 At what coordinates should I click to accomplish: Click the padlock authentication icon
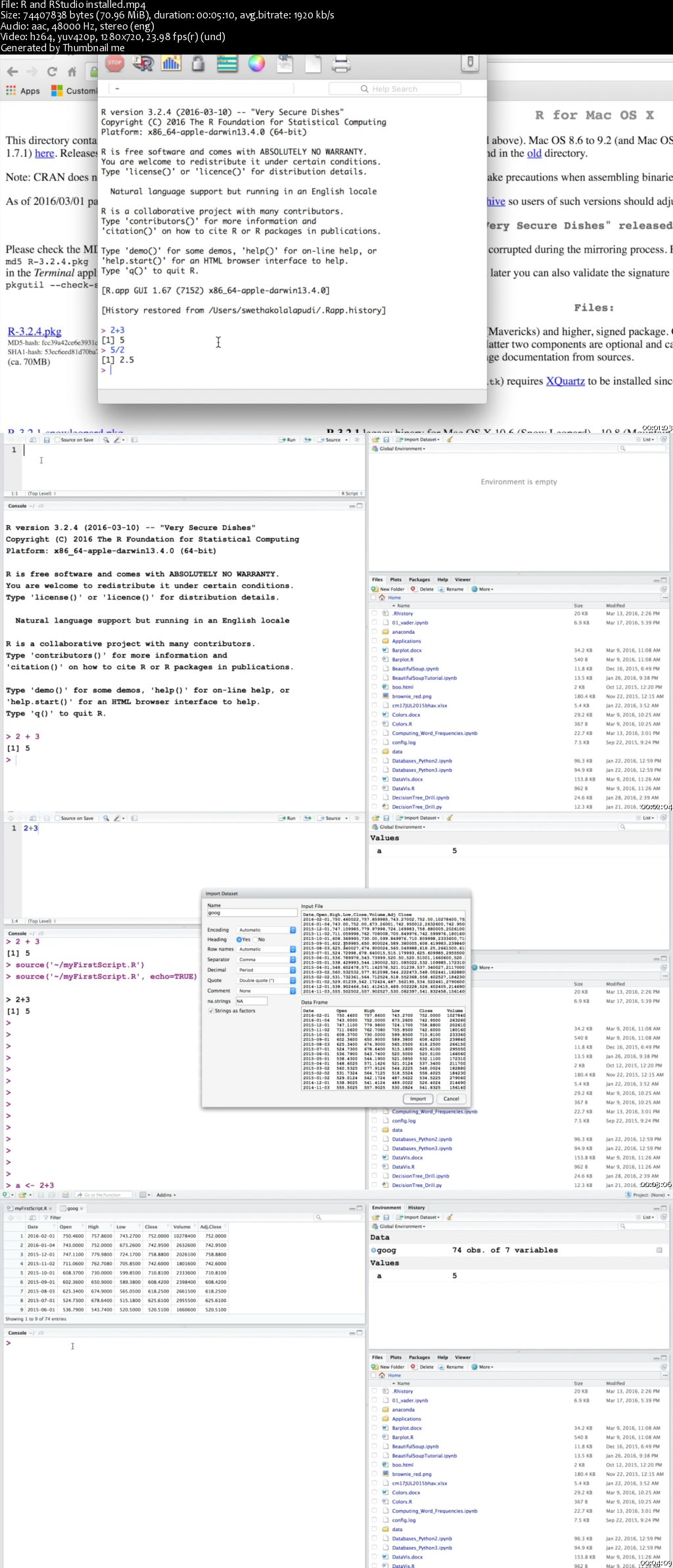[x=198, y=63]
